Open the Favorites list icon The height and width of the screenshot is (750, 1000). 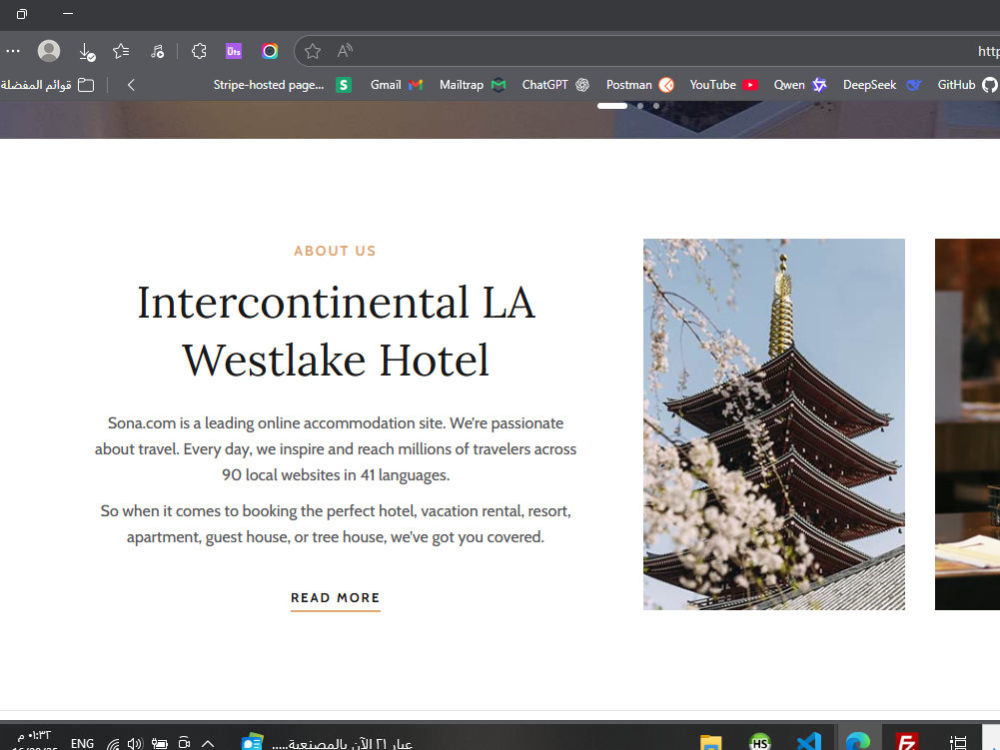121,51
